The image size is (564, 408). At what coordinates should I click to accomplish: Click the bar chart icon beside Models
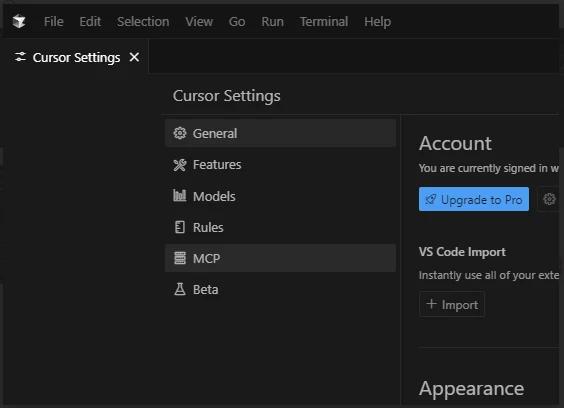pos(179,196)
